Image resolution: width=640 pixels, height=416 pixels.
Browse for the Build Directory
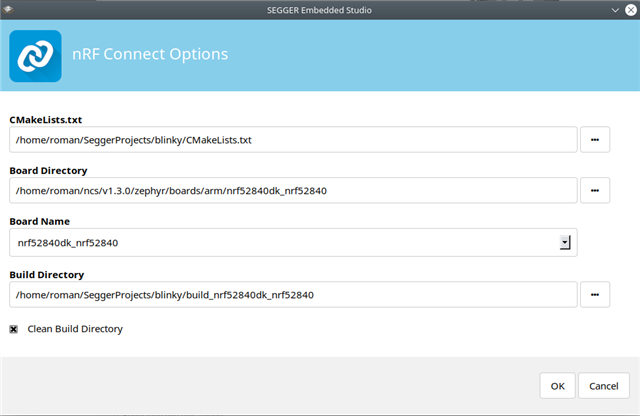pyautogui.click(x=595, y=294)
